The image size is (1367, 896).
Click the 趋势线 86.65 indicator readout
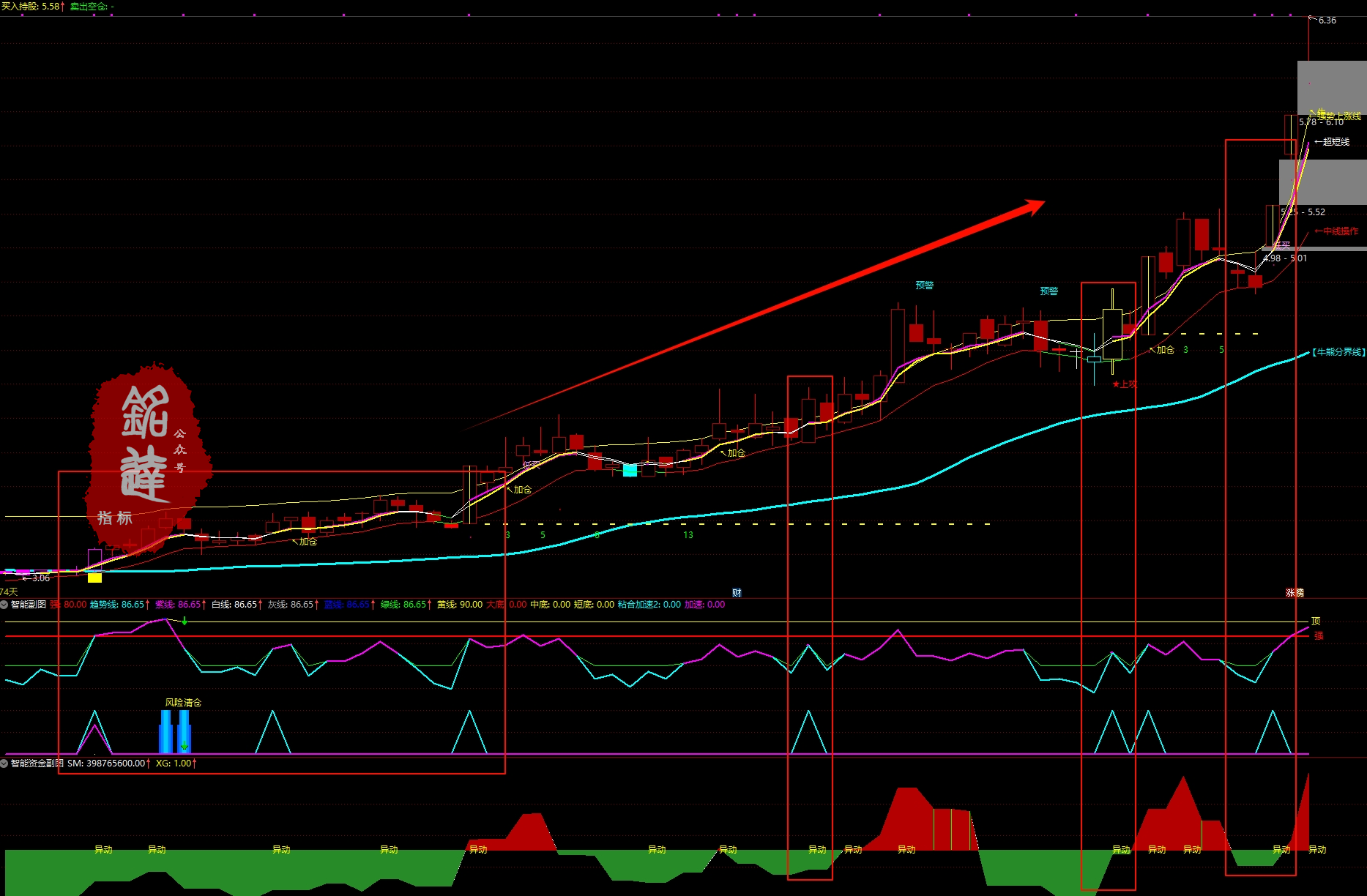[x=119, y=605]
